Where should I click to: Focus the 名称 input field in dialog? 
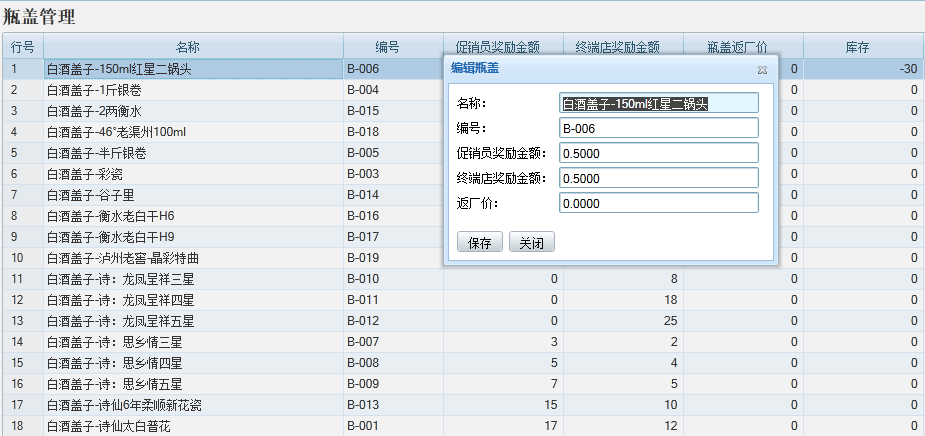click(x=658, y=103)
